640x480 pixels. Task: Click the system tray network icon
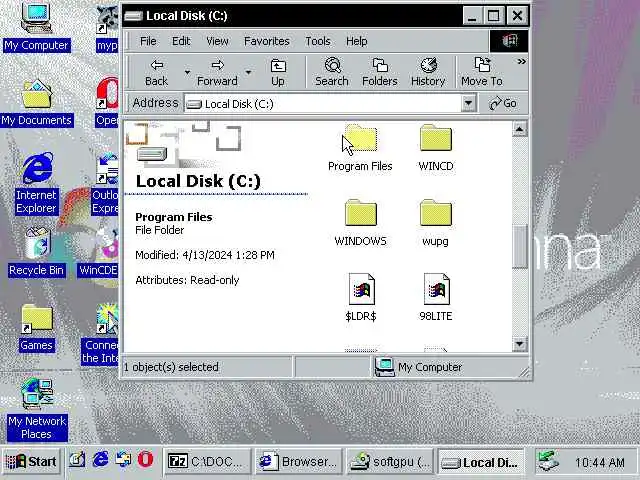548,461
